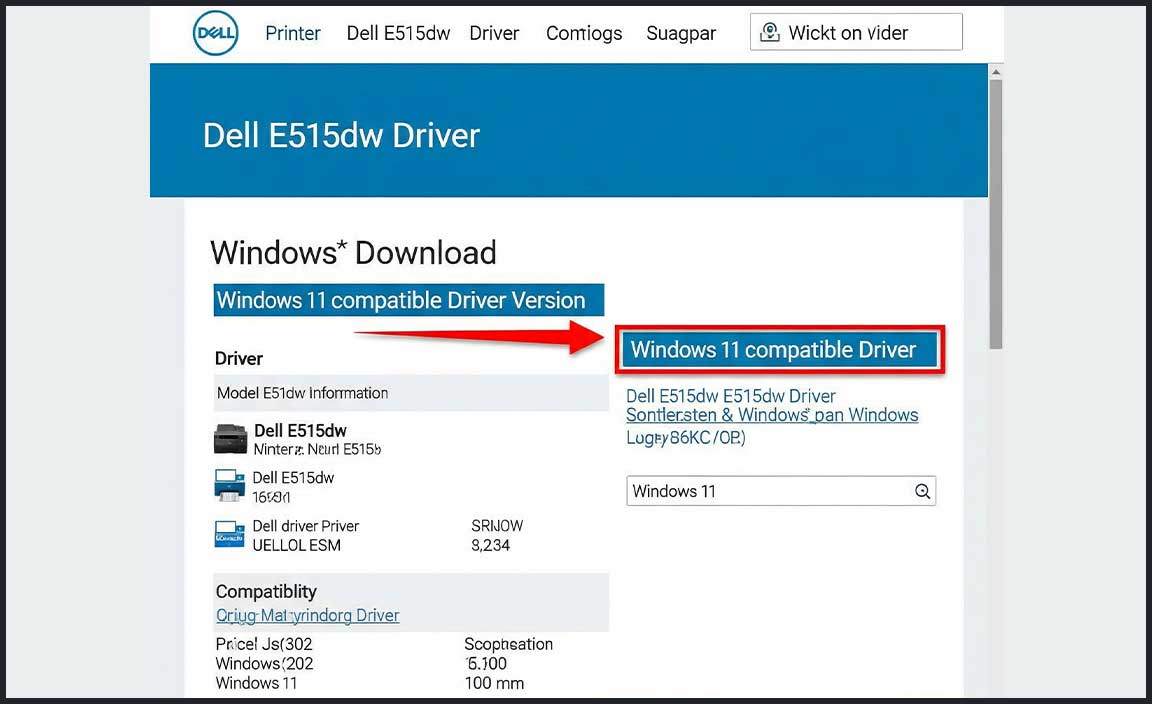Click the 'Scopheation' column label

[x=508, y=644]
